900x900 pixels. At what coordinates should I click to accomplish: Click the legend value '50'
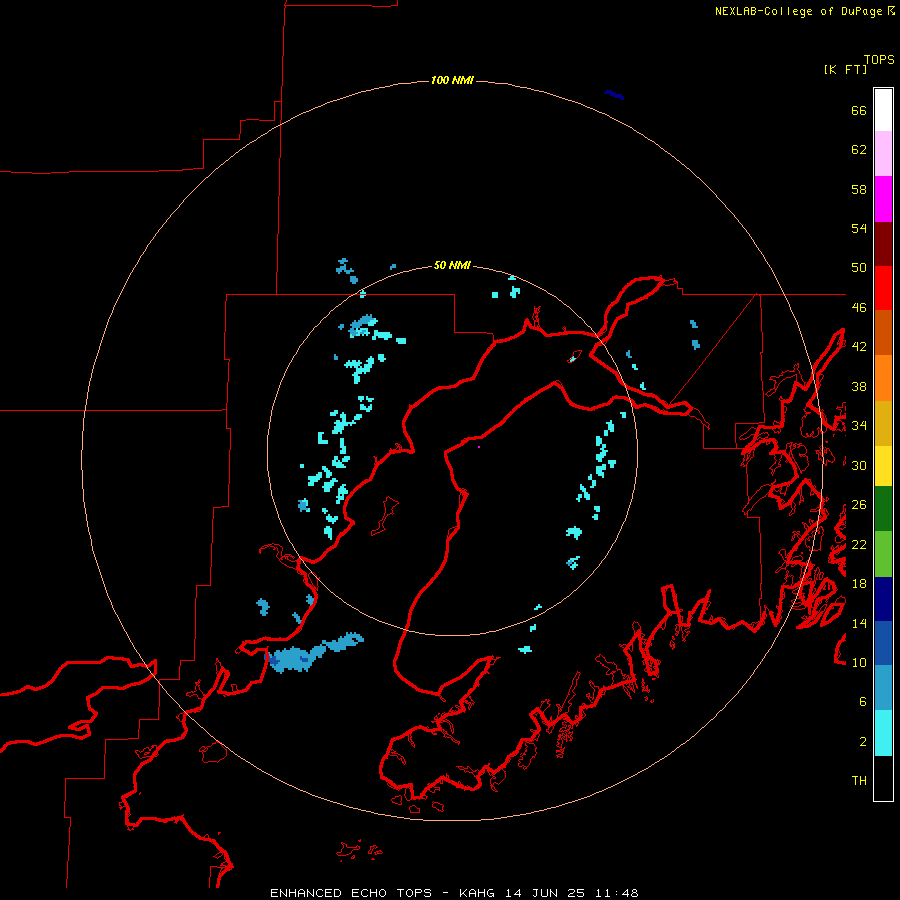pos(859,268)
